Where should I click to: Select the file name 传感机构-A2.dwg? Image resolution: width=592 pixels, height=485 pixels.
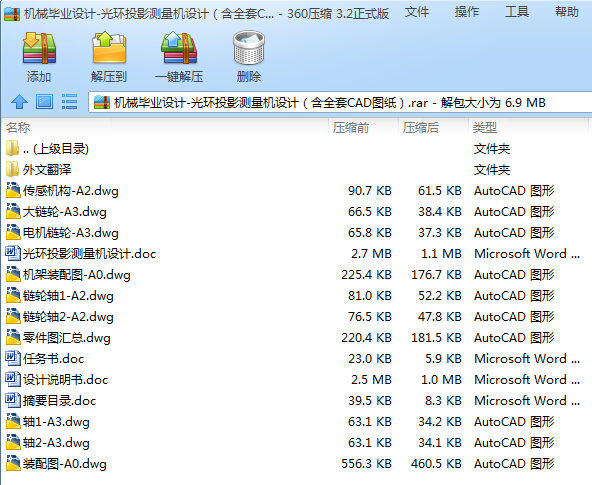pos(71,191)
